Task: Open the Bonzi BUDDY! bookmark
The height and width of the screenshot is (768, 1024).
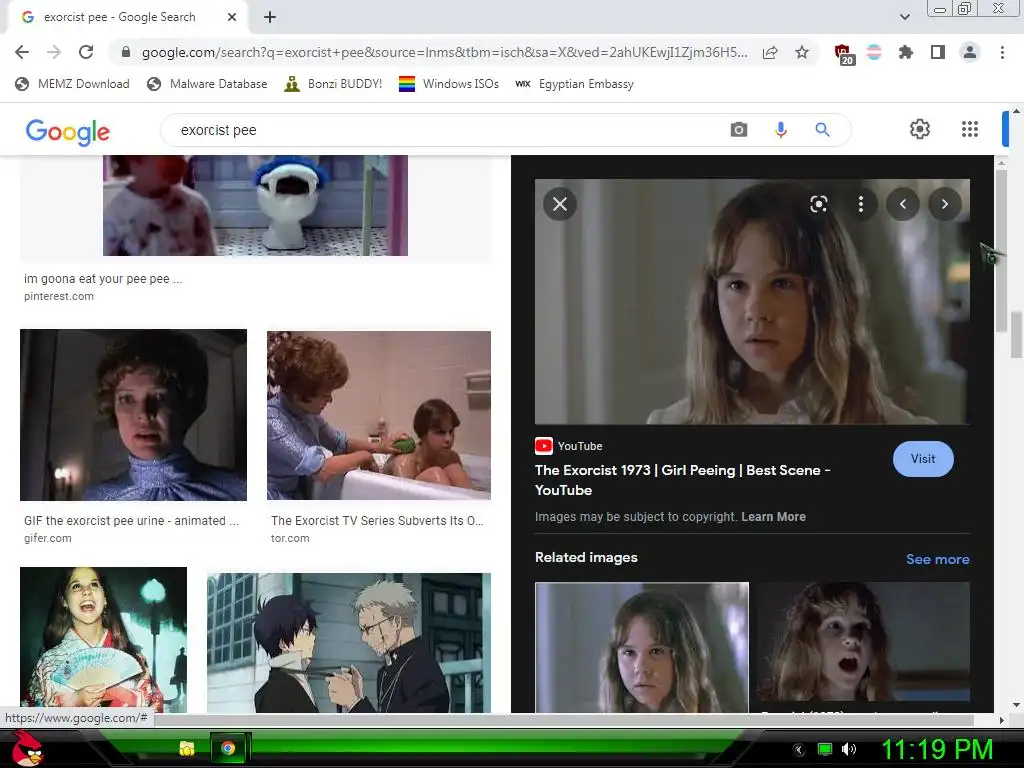Action: pos(333,84)
